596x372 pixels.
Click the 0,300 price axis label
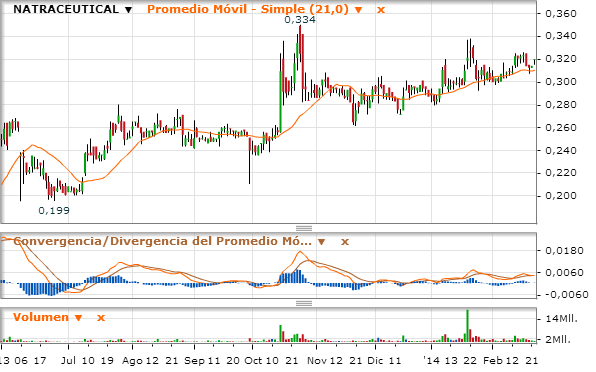point(561,82)
